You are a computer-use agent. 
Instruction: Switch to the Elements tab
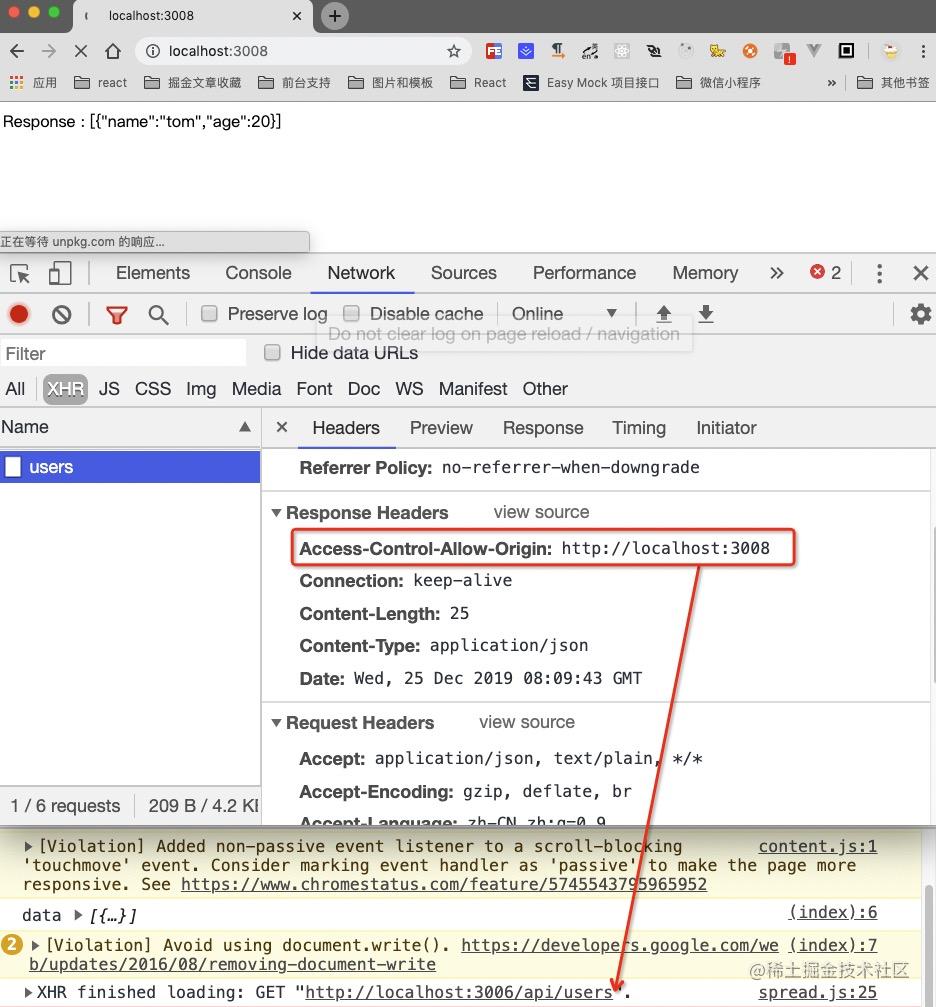point(153,273)
